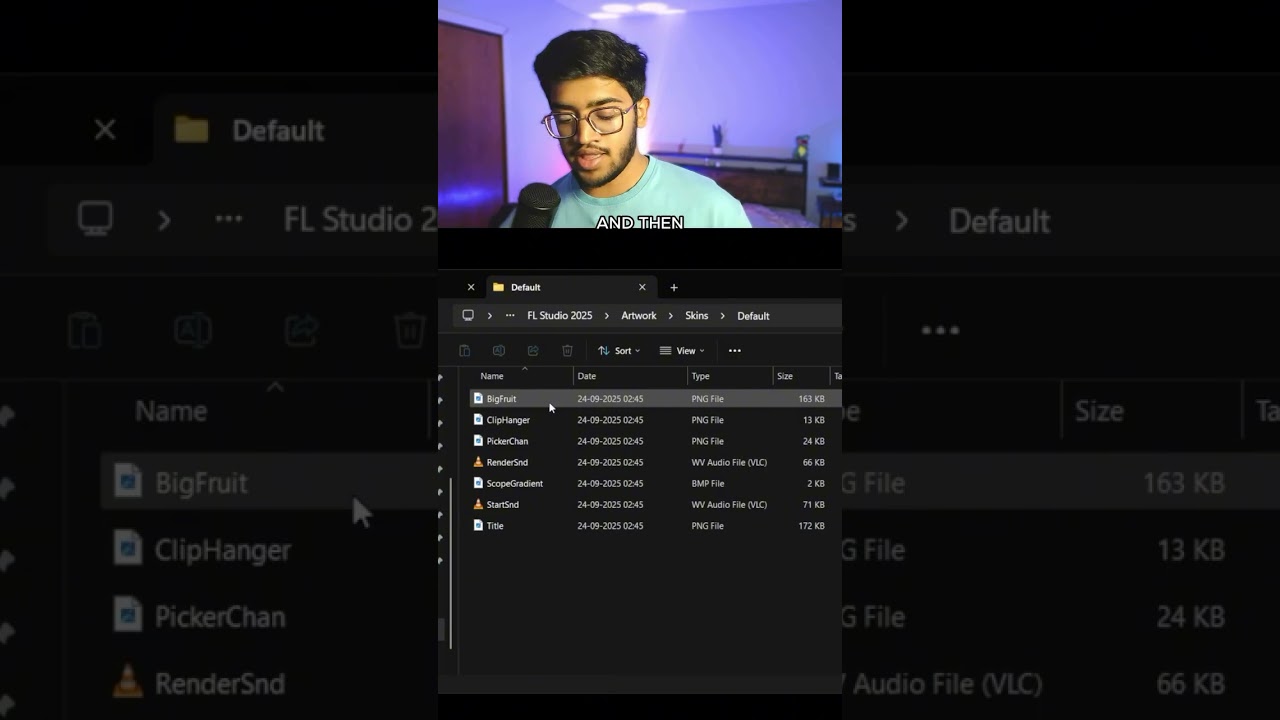
Task: Sort by the Name column header
Action: (491, 376)
